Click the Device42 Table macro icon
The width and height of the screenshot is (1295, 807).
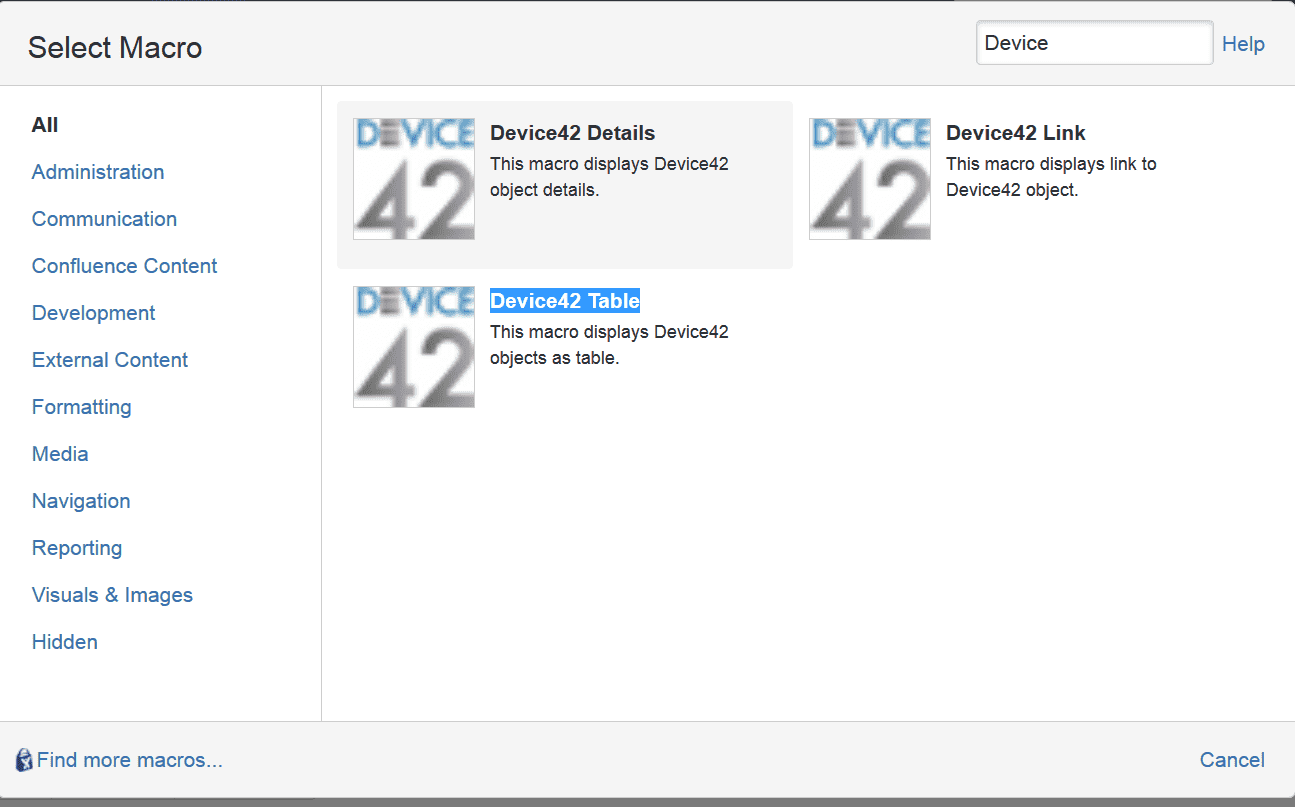click(414, 347)
